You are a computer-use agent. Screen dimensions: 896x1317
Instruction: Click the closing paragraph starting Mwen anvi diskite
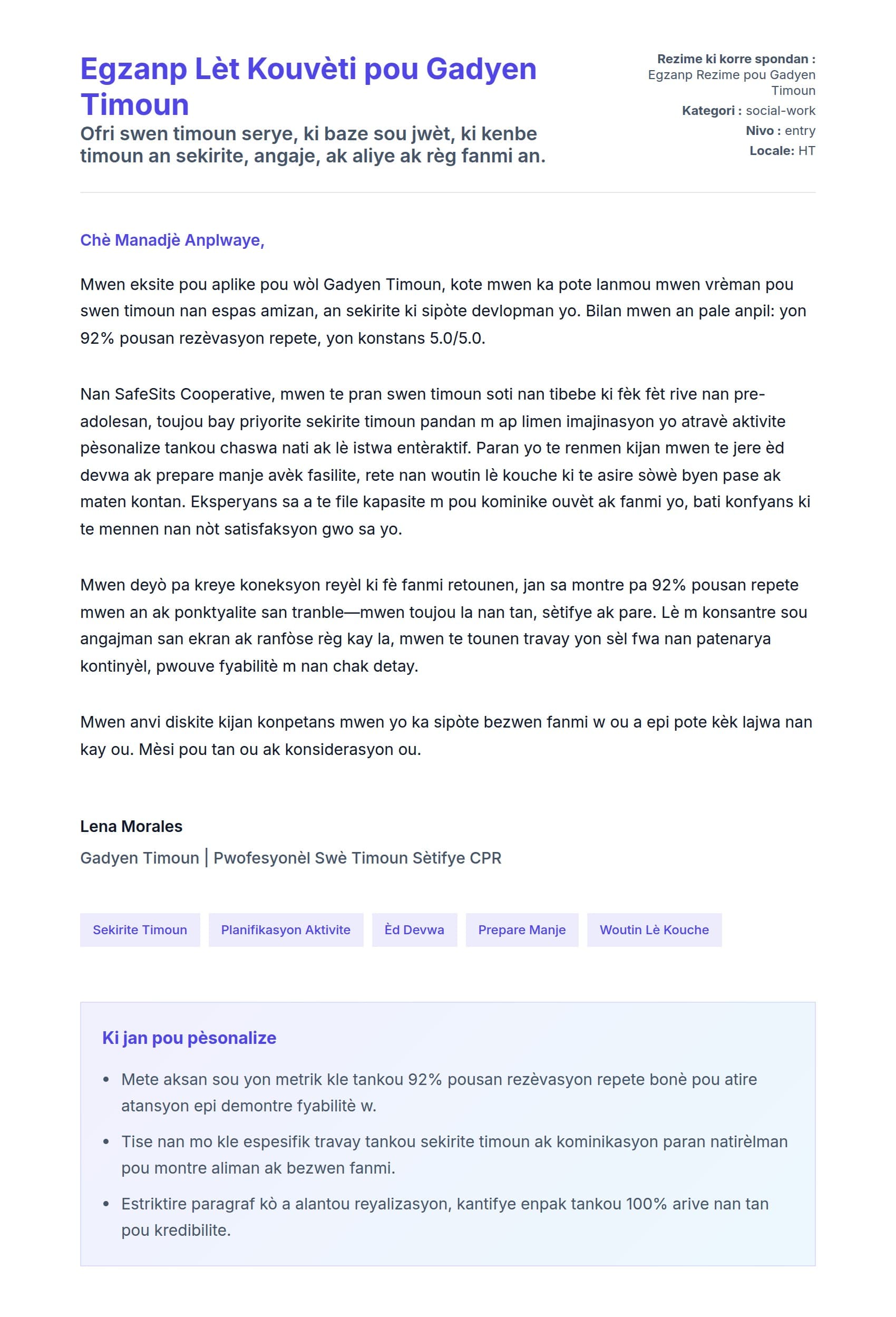coord(445,735)
